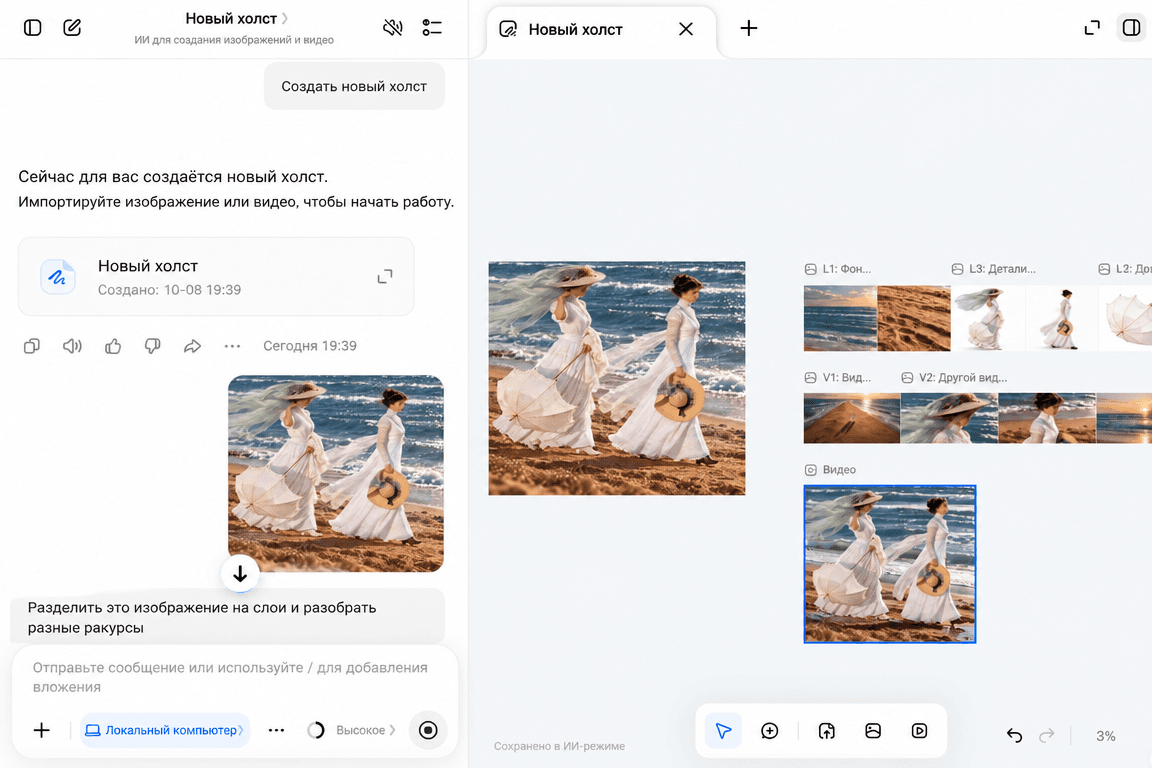Expand the canvas to full view
Screen dimensions: 1152x768
coord(1092,28)
